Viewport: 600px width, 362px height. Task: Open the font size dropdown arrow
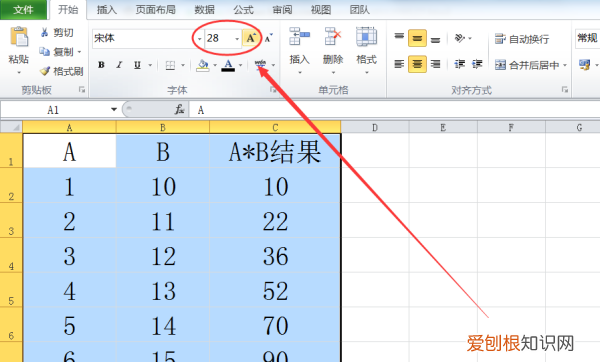coord(237,39)
